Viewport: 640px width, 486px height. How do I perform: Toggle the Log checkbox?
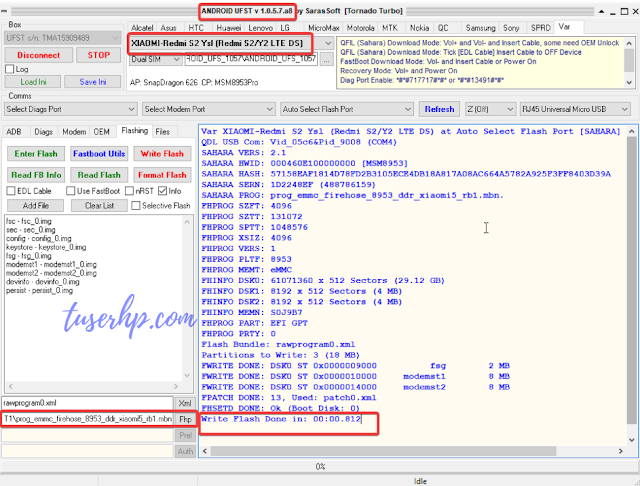[x=10, y=69]
